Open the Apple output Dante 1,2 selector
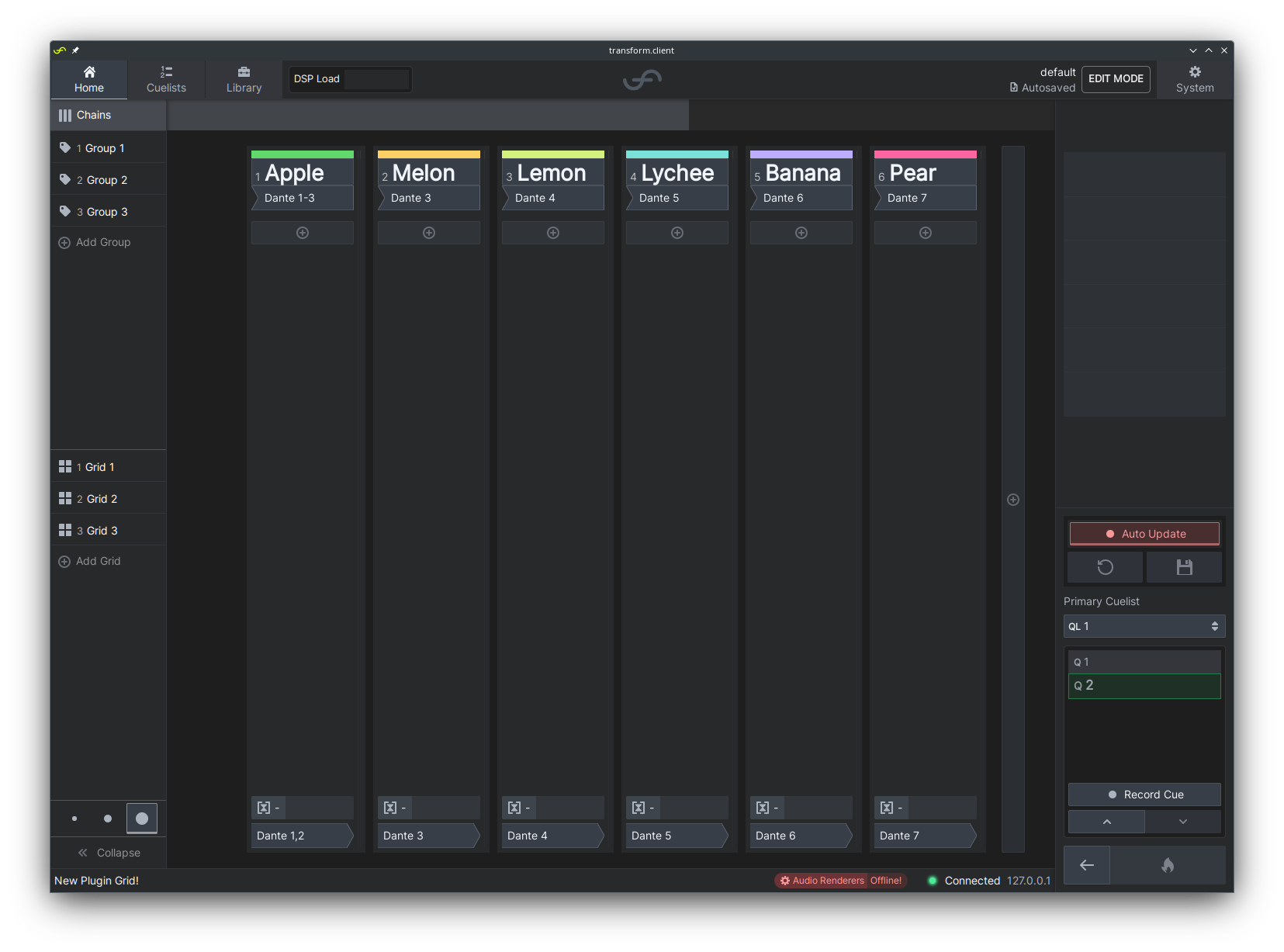This screenshot has width=1284, height=952. point(303,836)
